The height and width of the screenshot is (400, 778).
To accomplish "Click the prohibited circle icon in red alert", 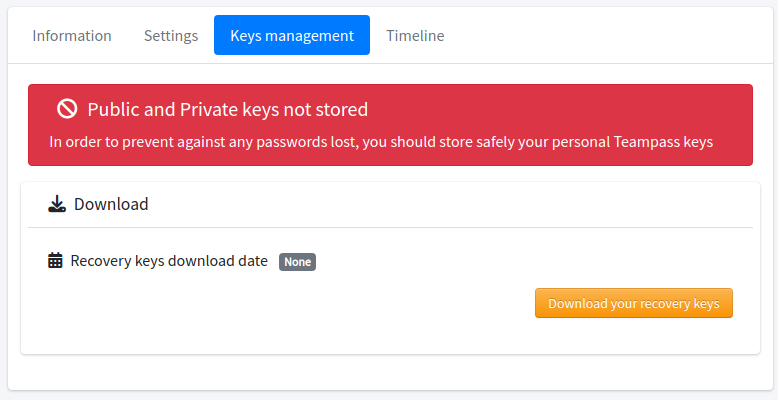I will [67, 108].
